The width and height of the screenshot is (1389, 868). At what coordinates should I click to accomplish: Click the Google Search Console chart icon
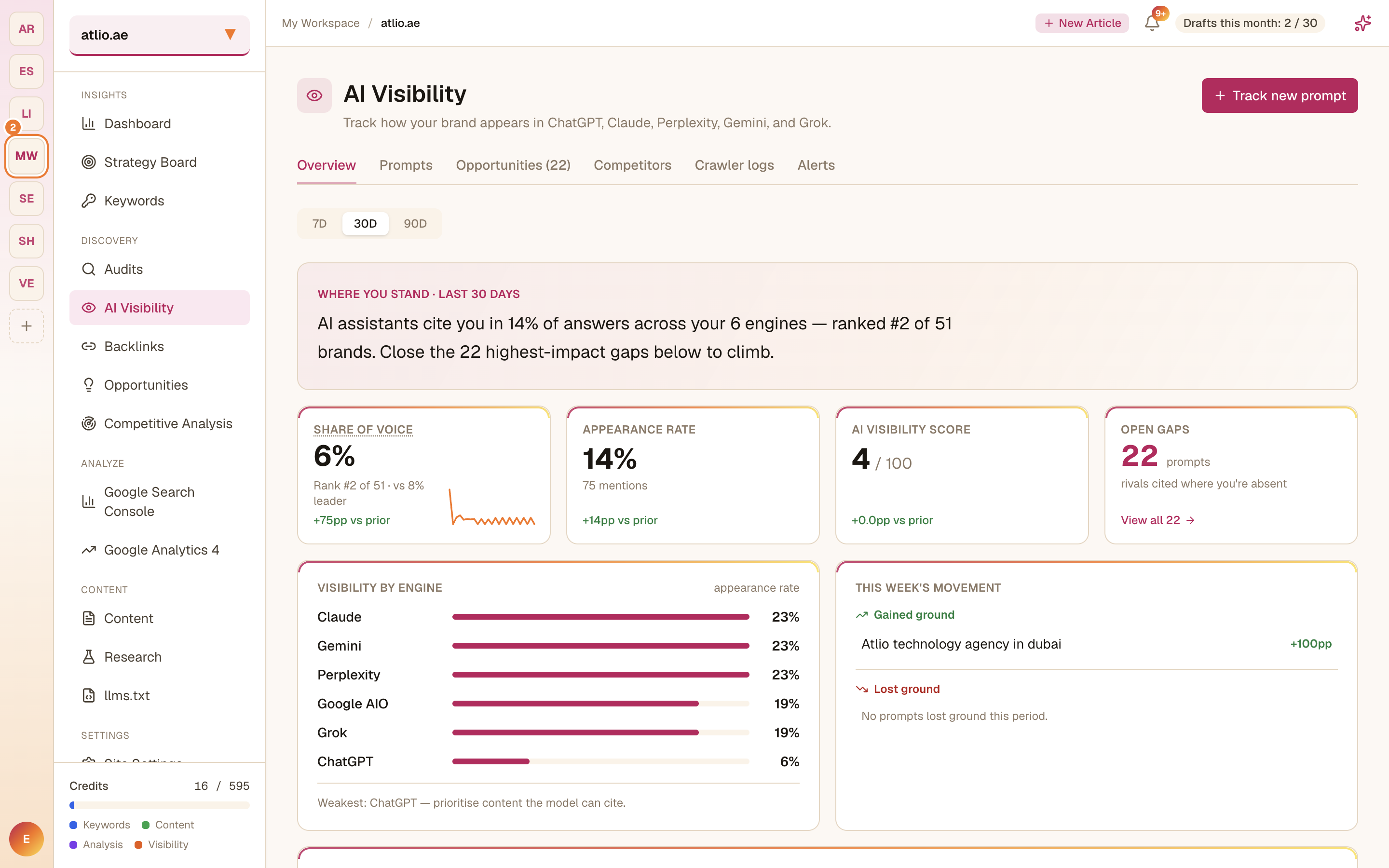[88, 501]
